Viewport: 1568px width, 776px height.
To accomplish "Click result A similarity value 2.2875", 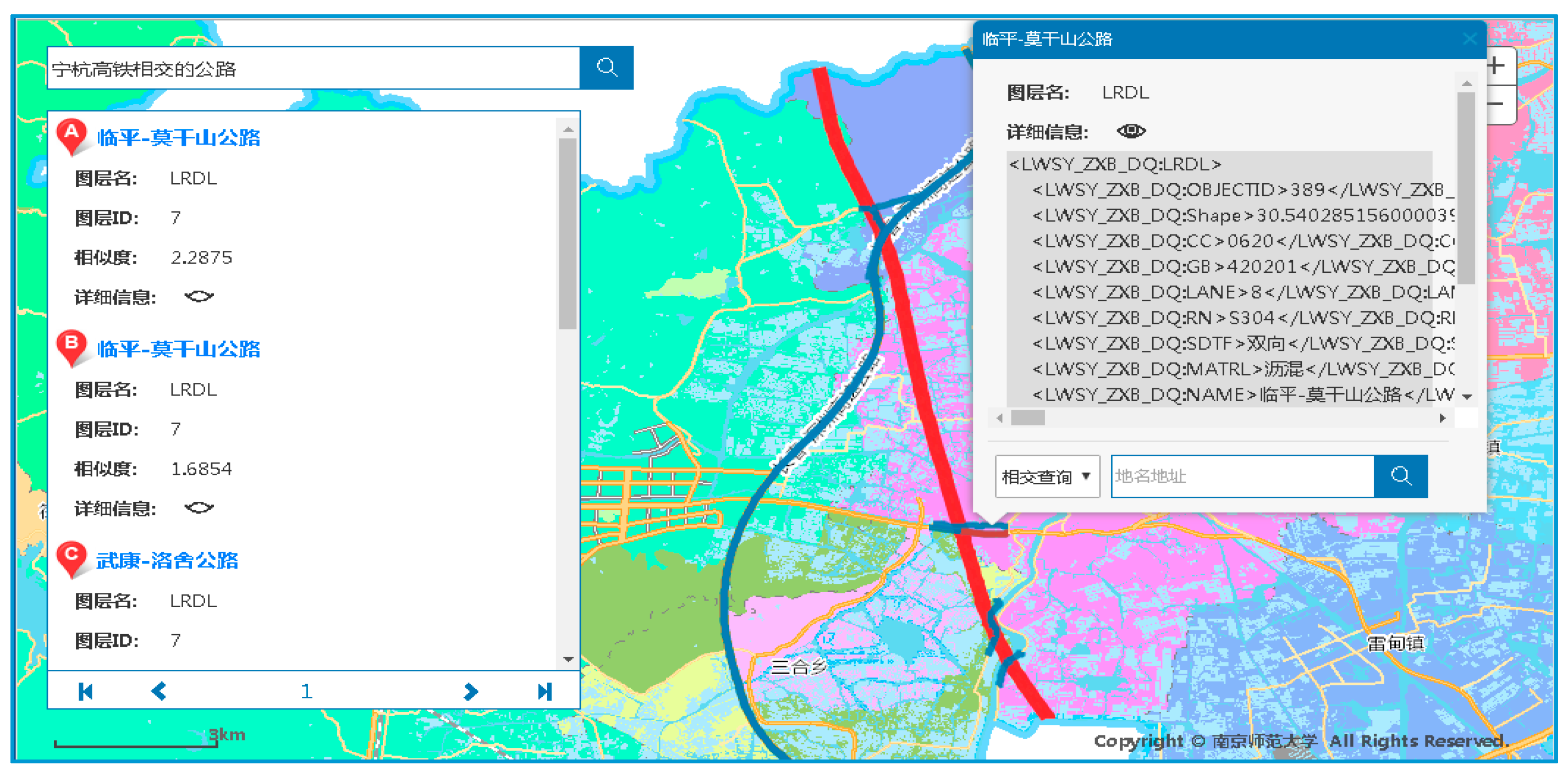I will [201, 257].
